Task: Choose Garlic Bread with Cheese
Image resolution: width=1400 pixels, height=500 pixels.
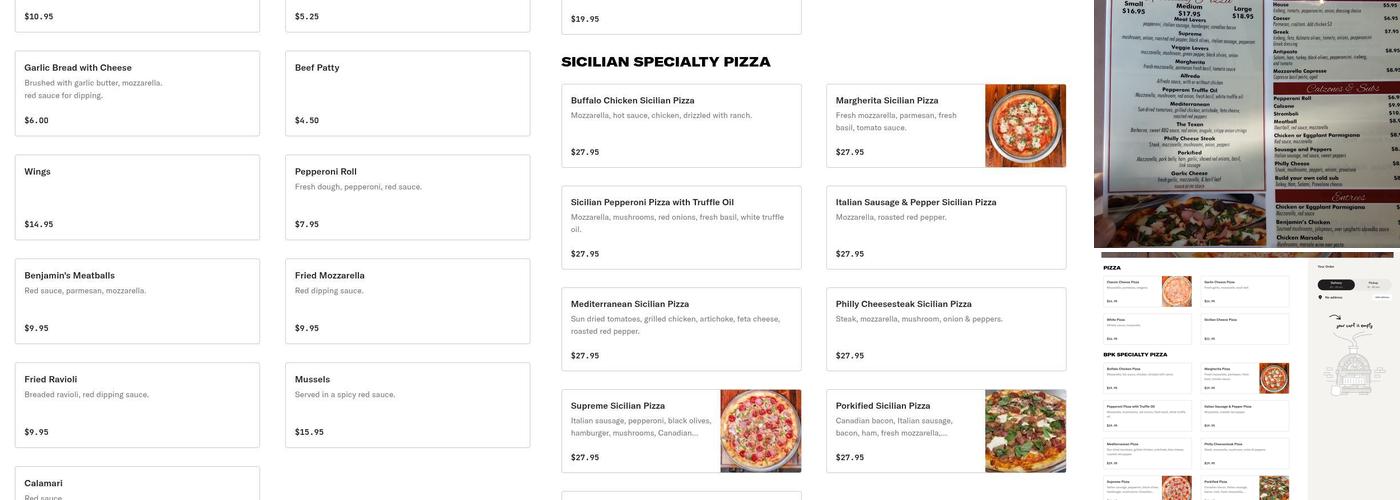Action: tap(137, 94)
